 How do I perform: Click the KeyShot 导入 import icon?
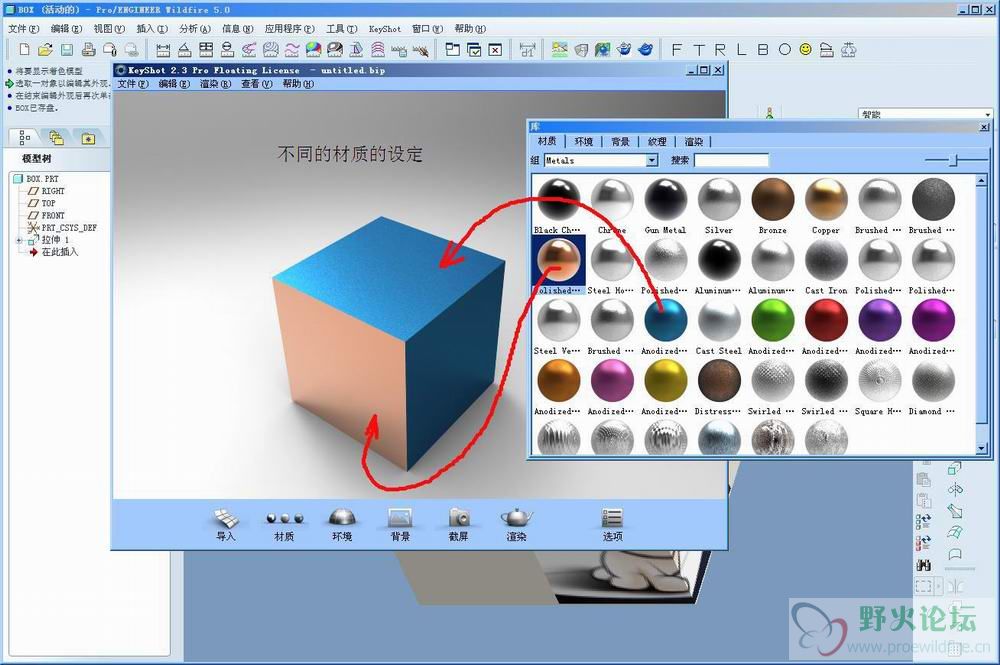pos(226,525)
